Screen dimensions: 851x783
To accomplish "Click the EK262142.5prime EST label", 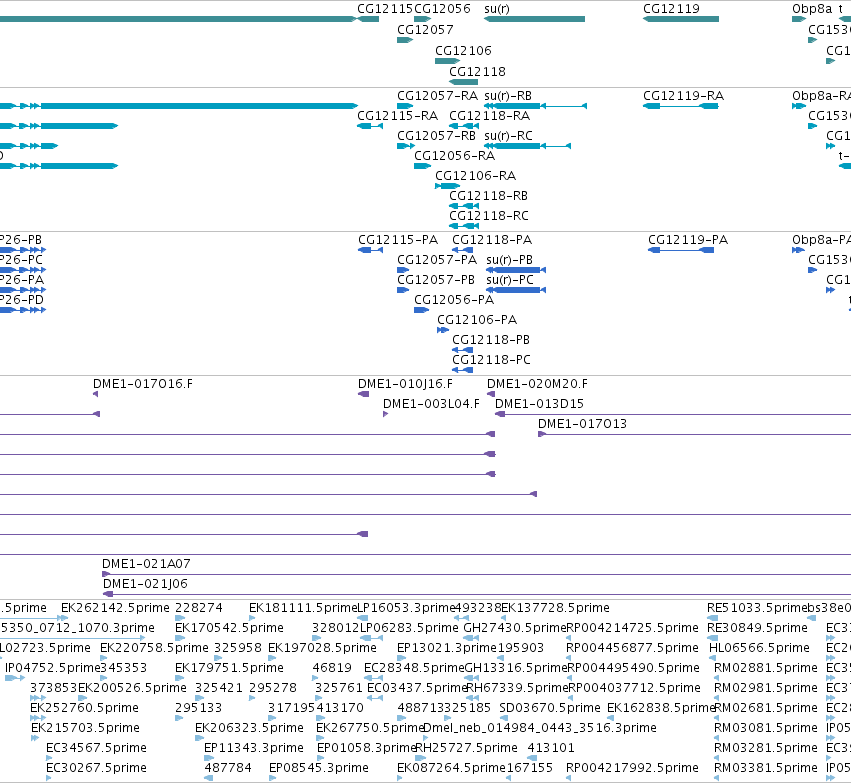I will click(x=116, y=608).
